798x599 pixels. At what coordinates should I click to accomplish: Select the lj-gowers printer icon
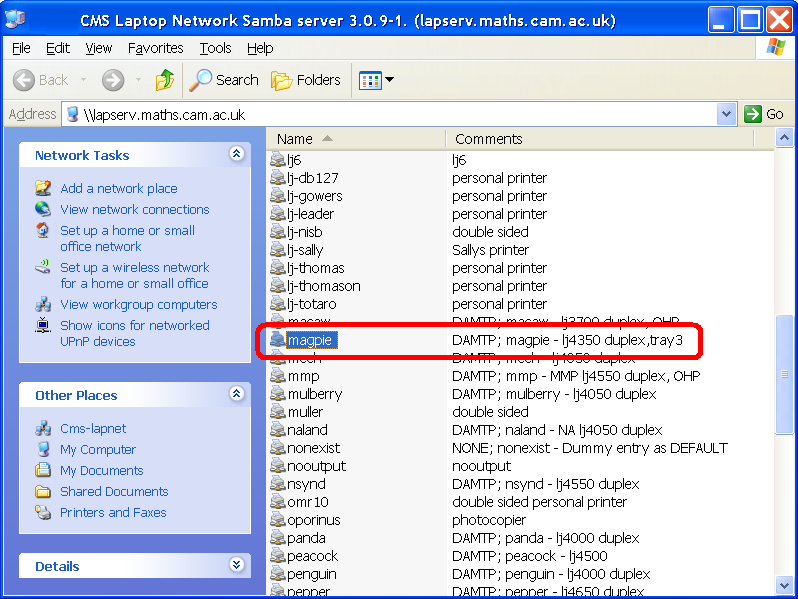(278, 196)
